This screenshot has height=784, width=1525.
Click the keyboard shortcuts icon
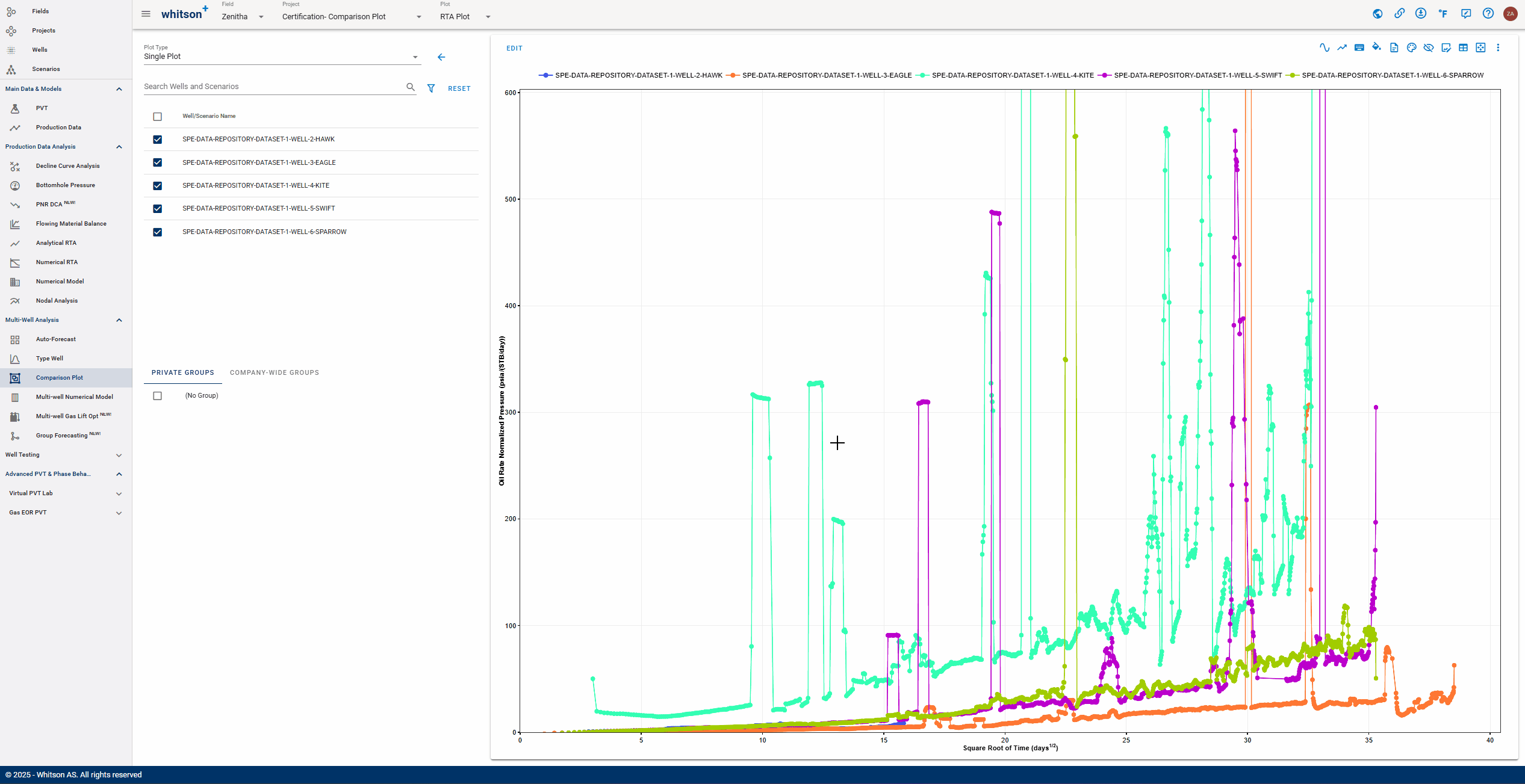click(x=1359, y=48)
